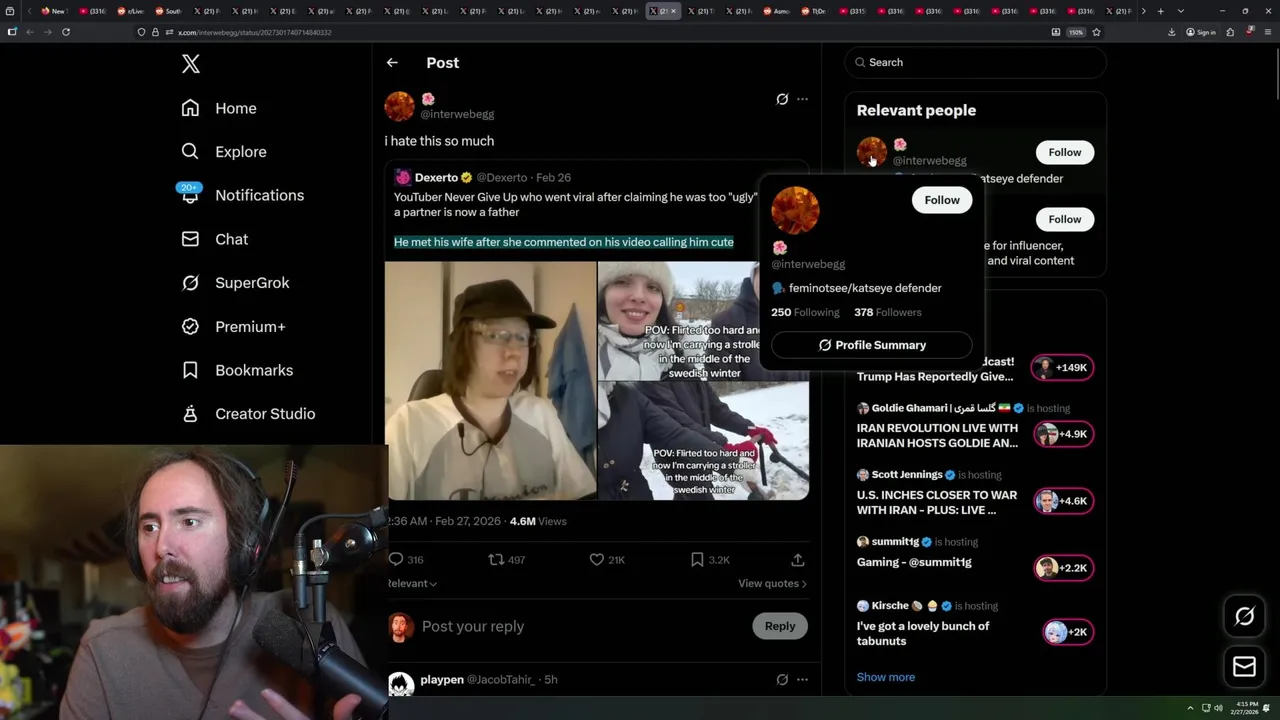Open Bookmarks in the sidebar

coord(237,370)
